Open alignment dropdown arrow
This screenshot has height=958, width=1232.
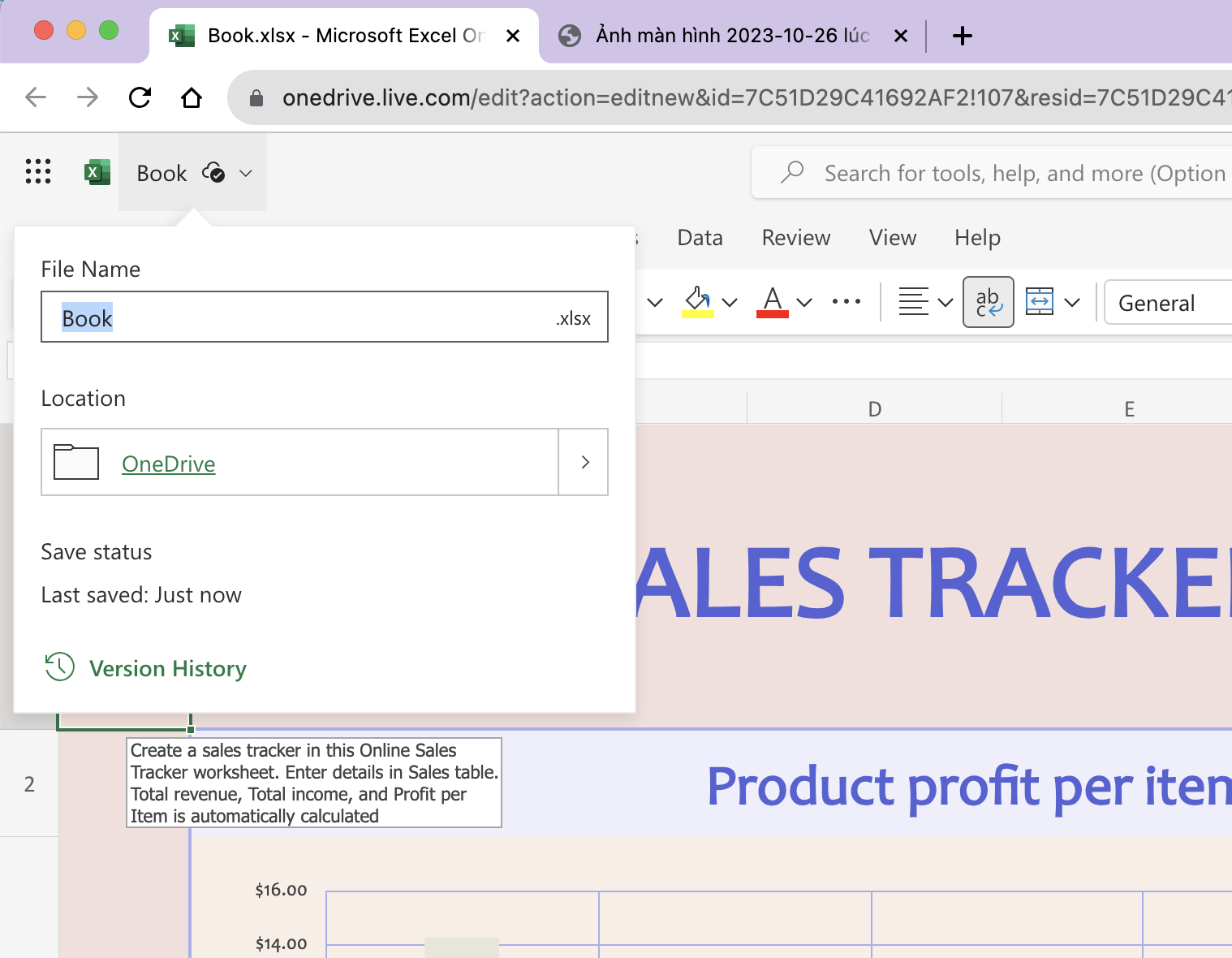click(946, 303)
